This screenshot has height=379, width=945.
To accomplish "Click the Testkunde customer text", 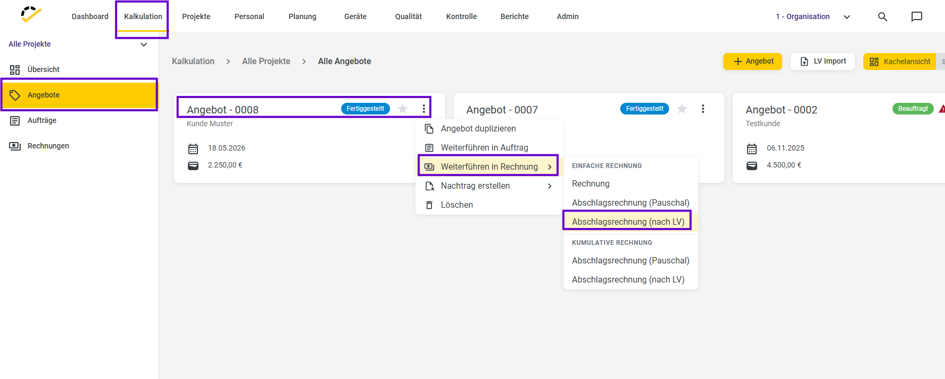I will (x=762, y=124).
